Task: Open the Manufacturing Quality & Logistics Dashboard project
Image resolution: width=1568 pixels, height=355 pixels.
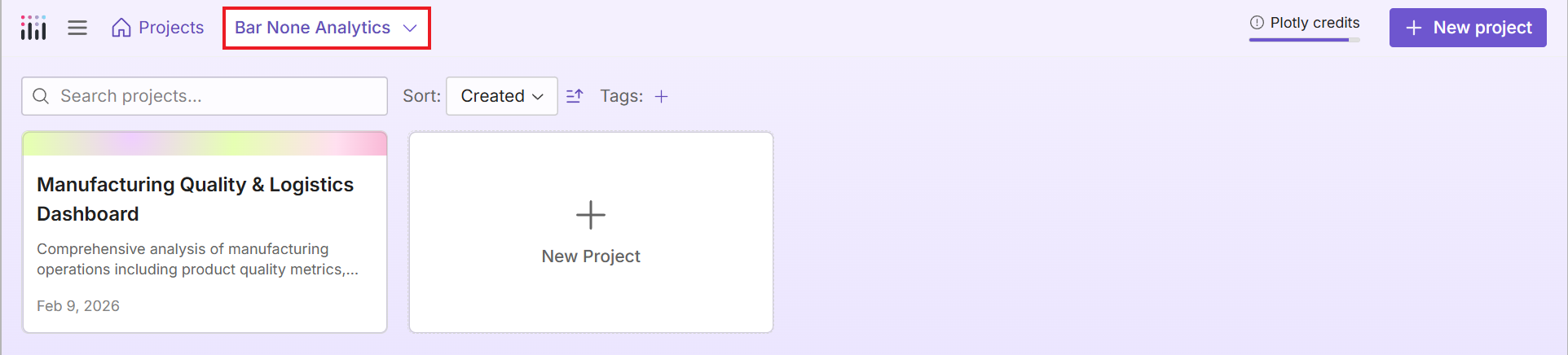Action: [196, 199]
